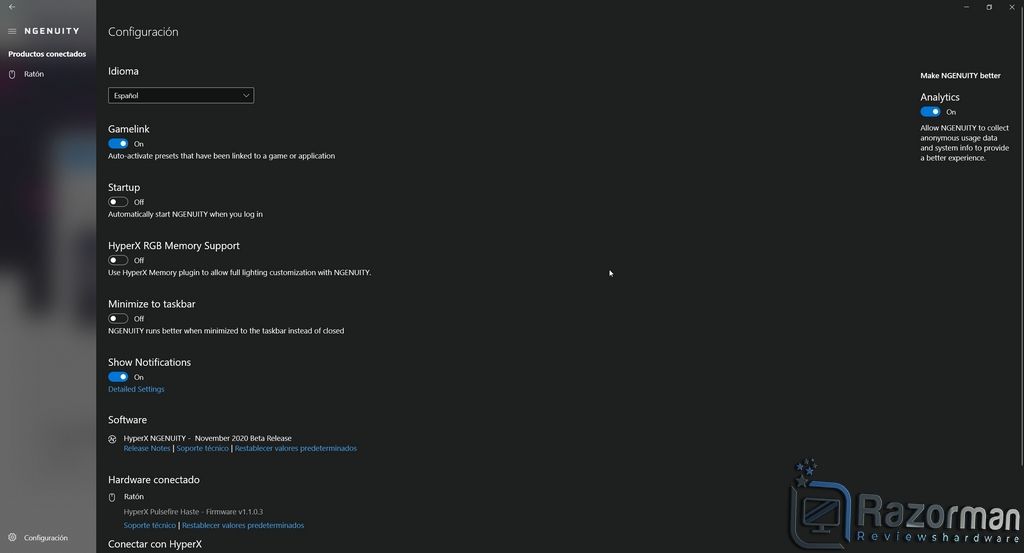Viewport: 1024px width, 553px height.
Task: Select Ratón in the sidebar
Action: point(34,74)
